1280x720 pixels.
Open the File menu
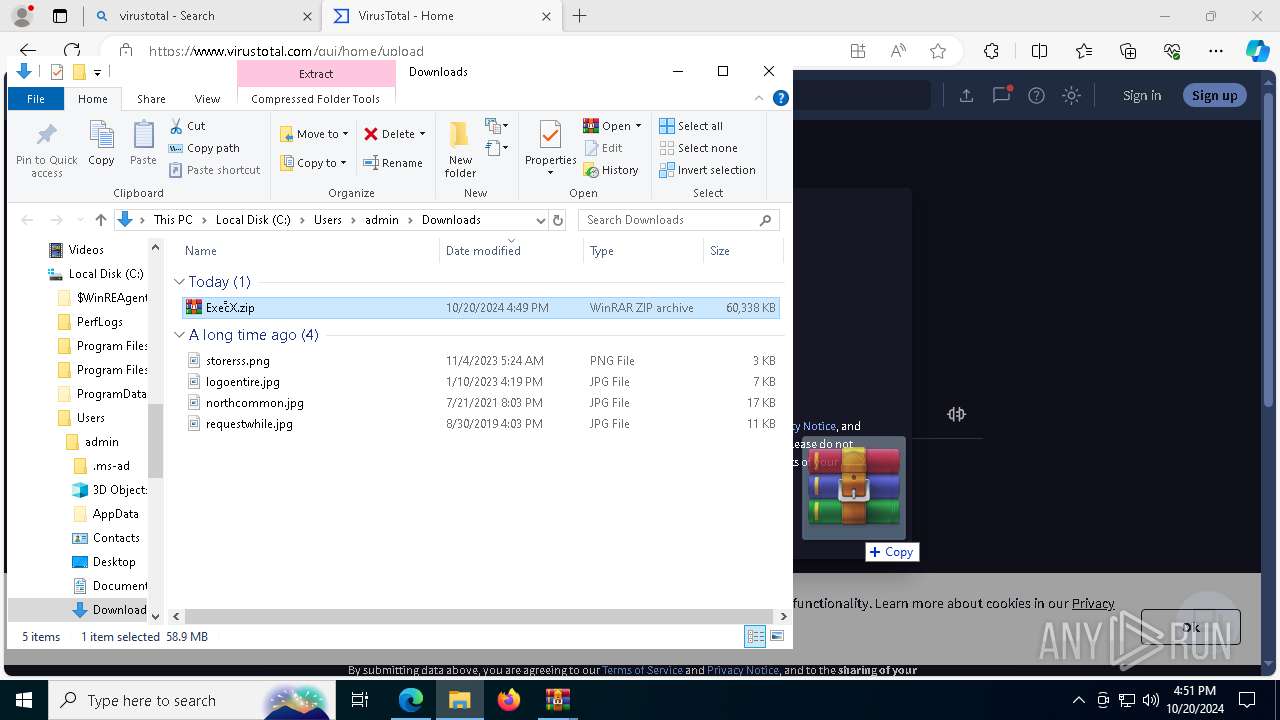click(x=36, y=99)
